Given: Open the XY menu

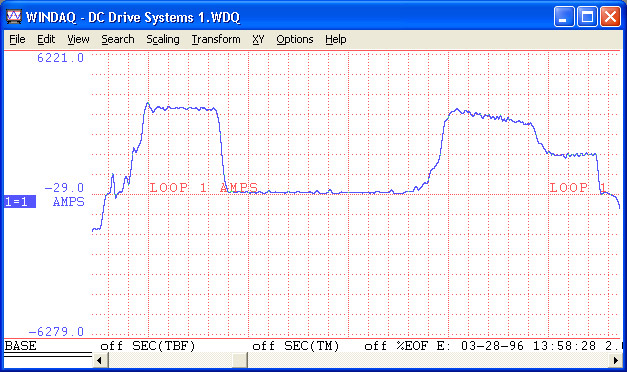Looking at the screenshot, I should [x=258, y=39].
